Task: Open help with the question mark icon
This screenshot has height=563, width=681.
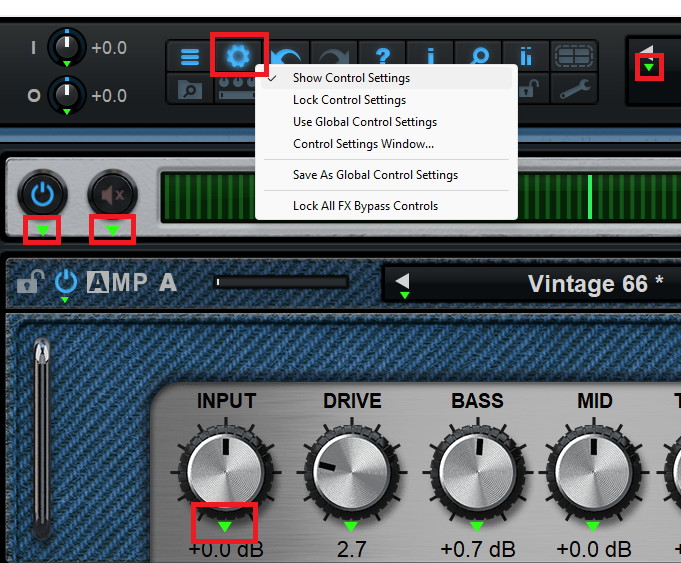Action: pos(383,56)
